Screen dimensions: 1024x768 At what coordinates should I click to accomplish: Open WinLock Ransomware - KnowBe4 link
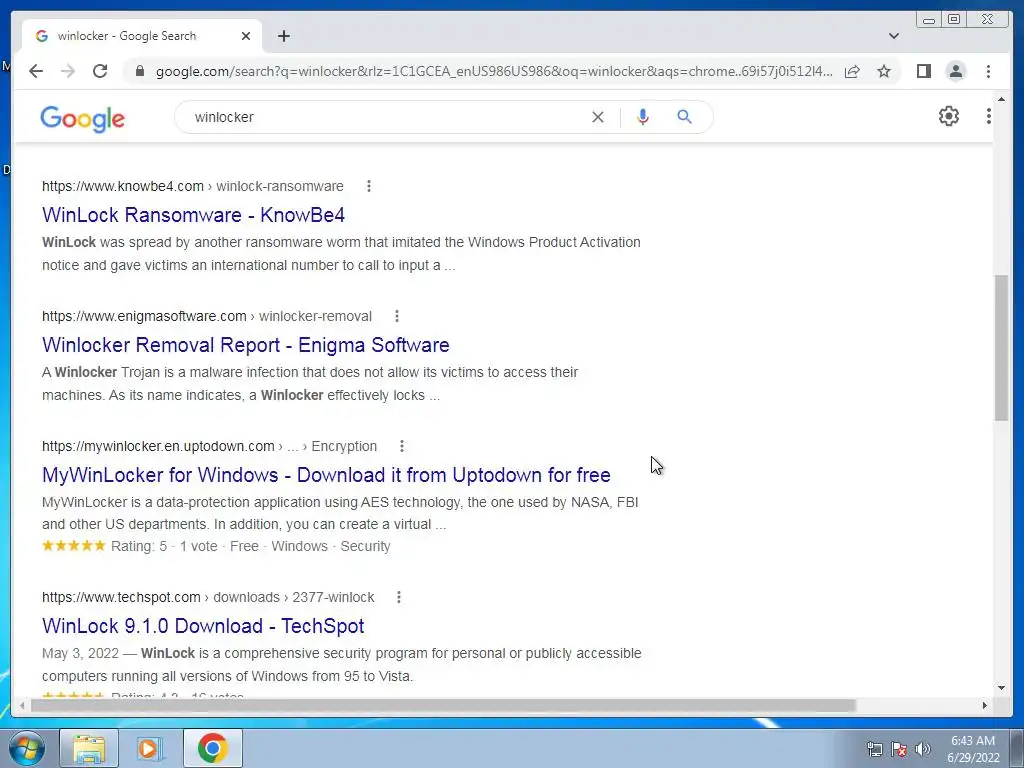(193, 215)
